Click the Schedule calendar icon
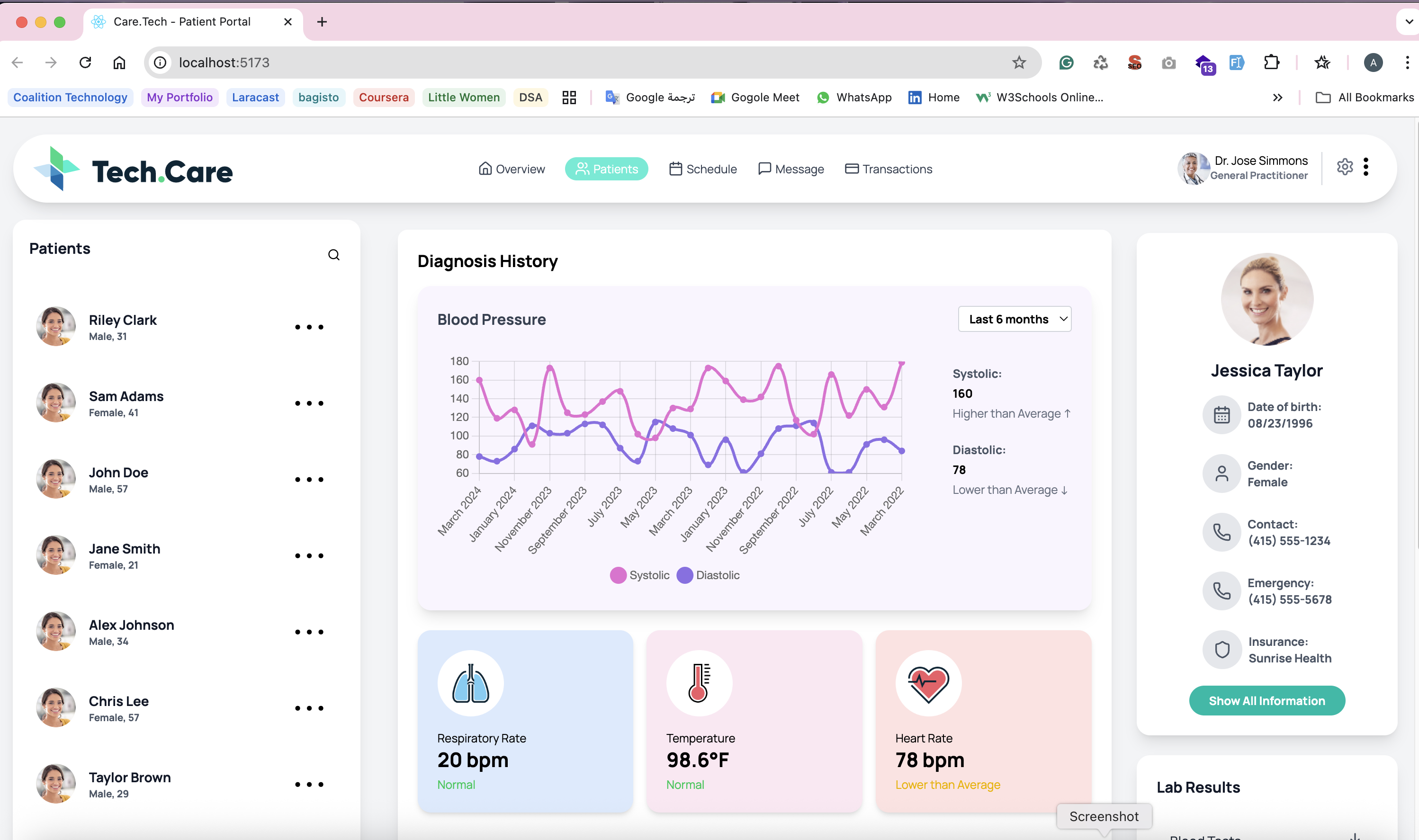The image size is (1419, 840). coord(676,169)
